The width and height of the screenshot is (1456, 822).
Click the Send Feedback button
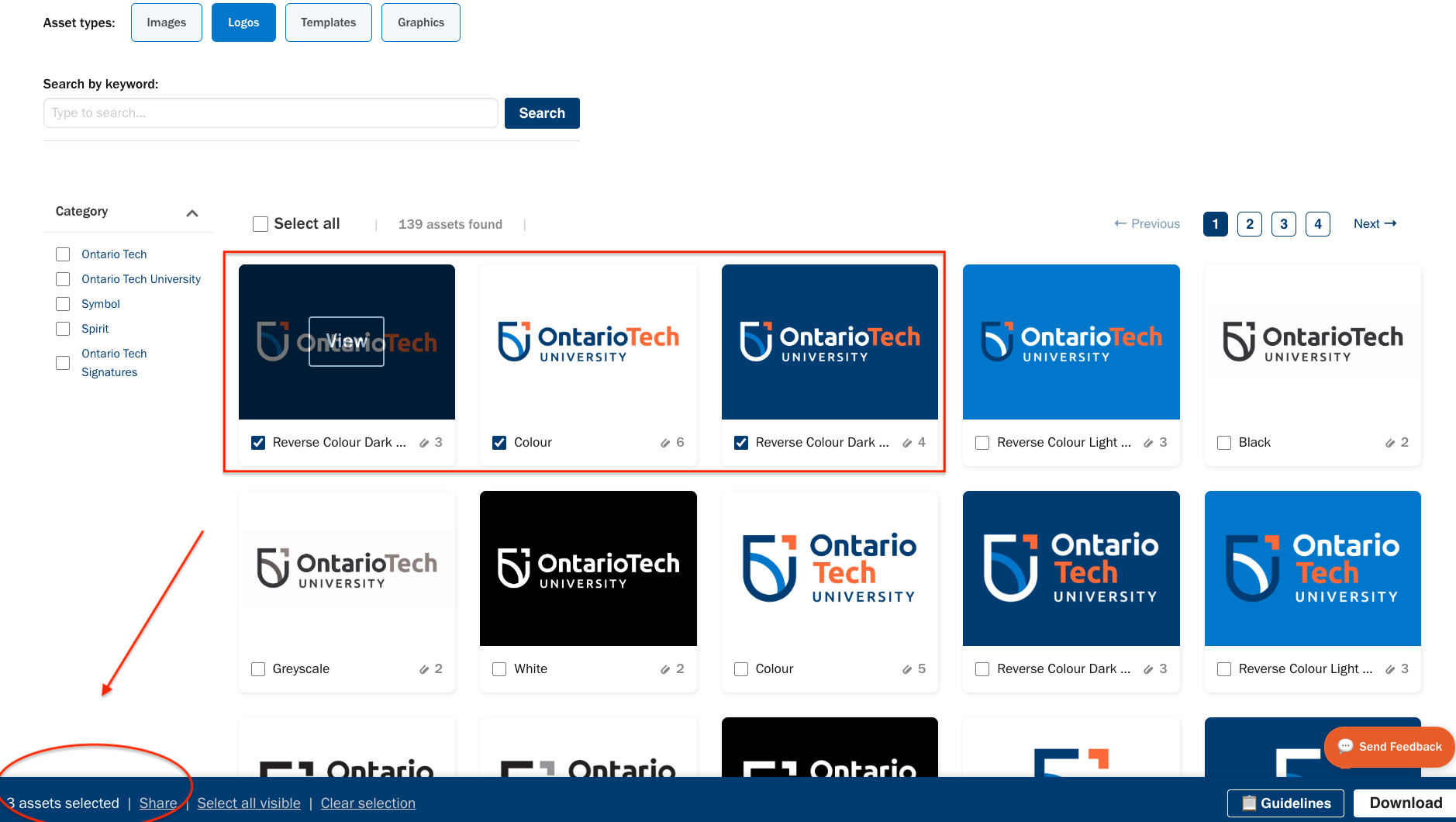(x=1389, y=747)
